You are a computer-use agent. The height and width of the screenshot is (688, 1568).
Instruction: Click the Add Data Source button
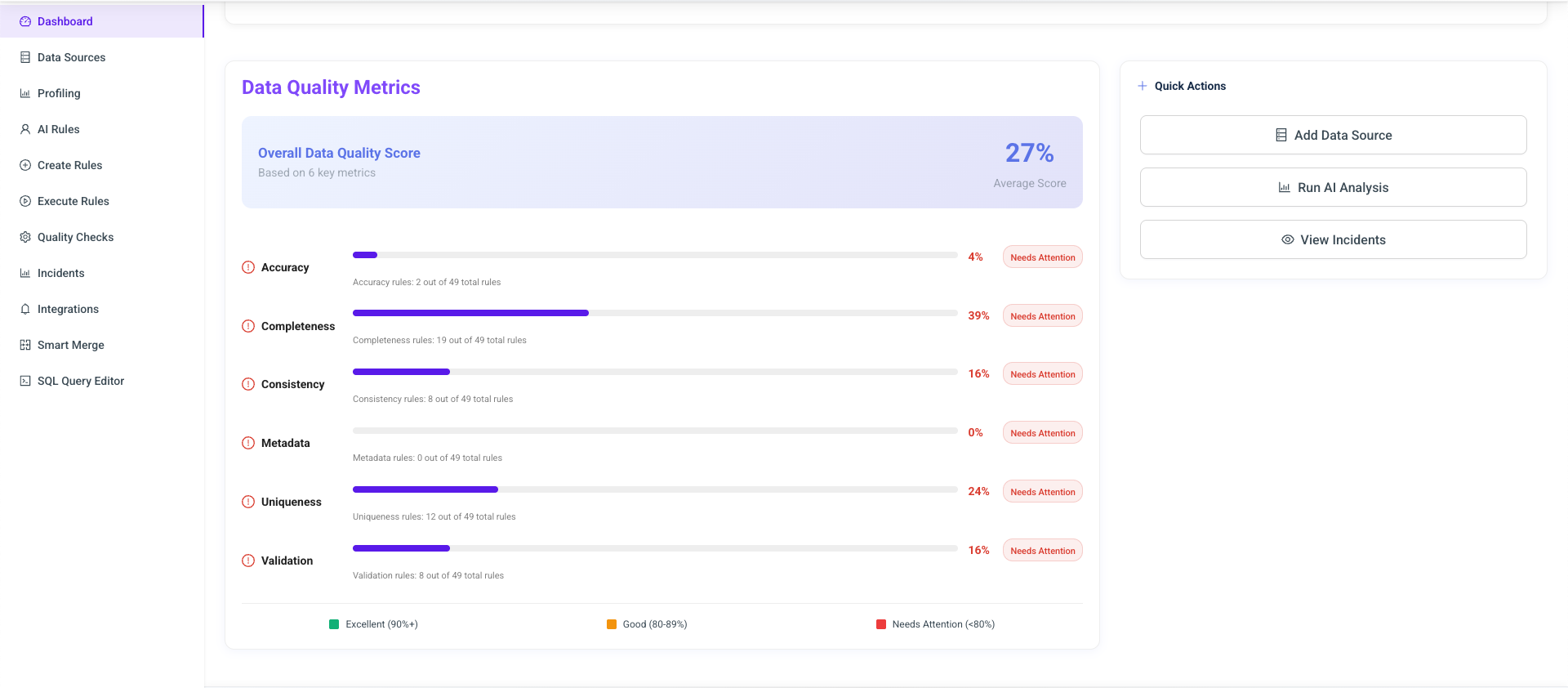click(1333, 135)
